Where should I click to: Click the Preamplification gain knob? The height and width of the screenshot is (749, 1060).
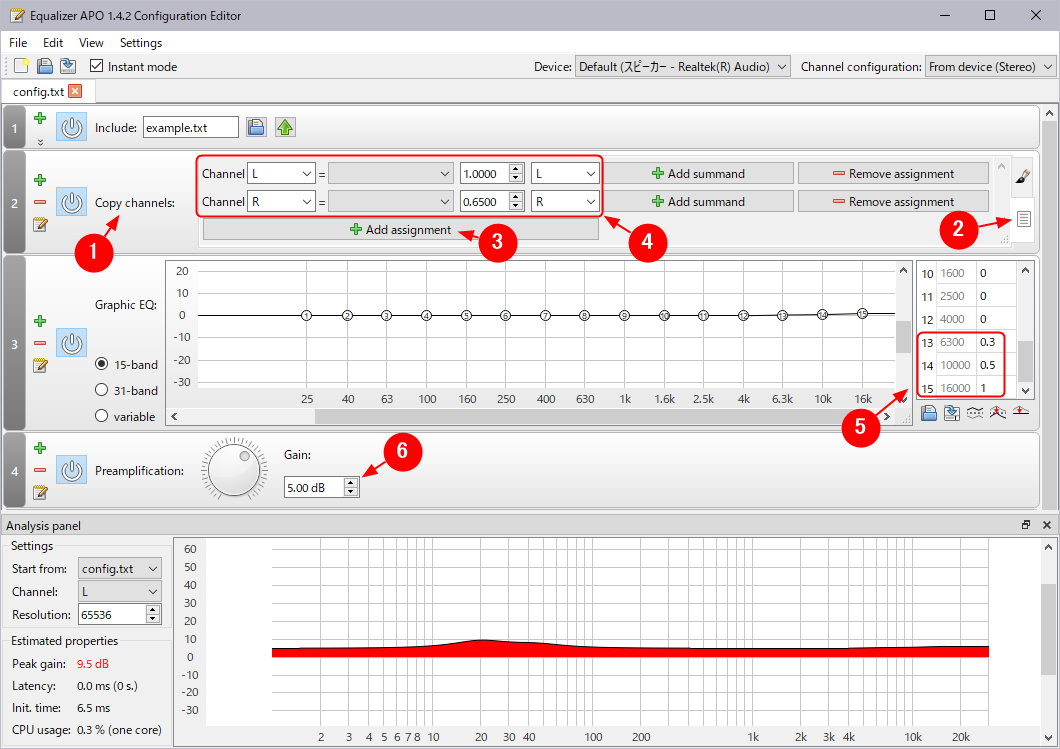coord(234,467)
